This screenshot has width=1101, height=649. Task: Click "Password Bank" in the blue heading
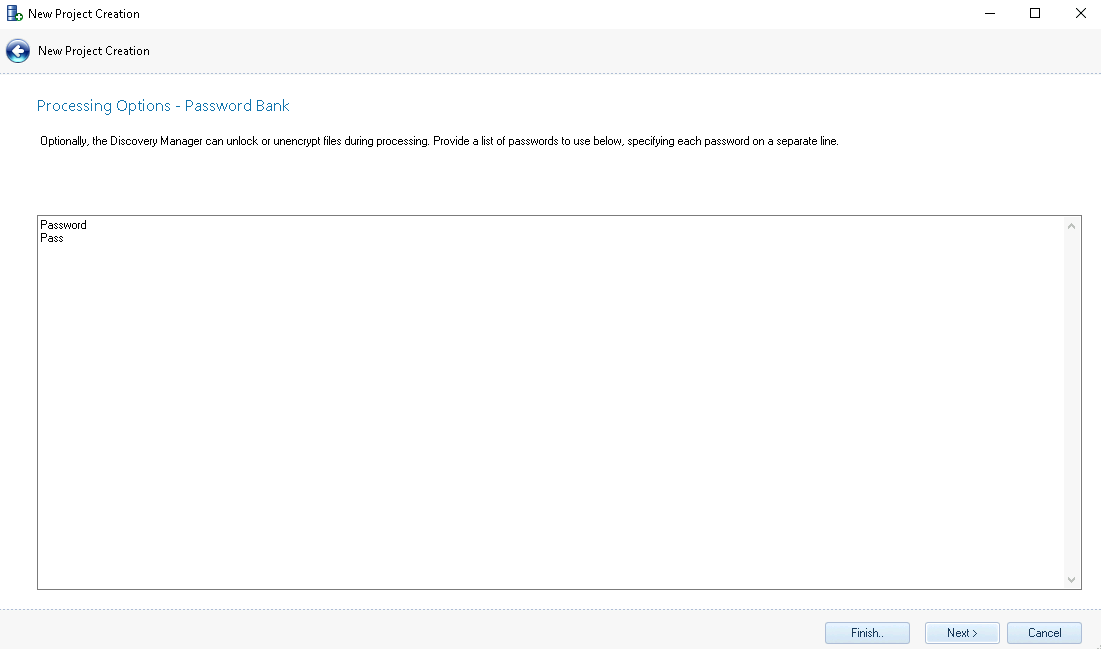237,106
